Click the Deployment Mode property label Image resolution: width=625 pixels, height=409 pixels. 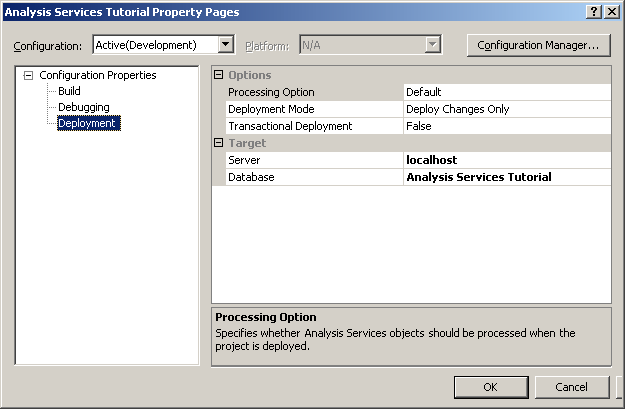coord(271,109)
